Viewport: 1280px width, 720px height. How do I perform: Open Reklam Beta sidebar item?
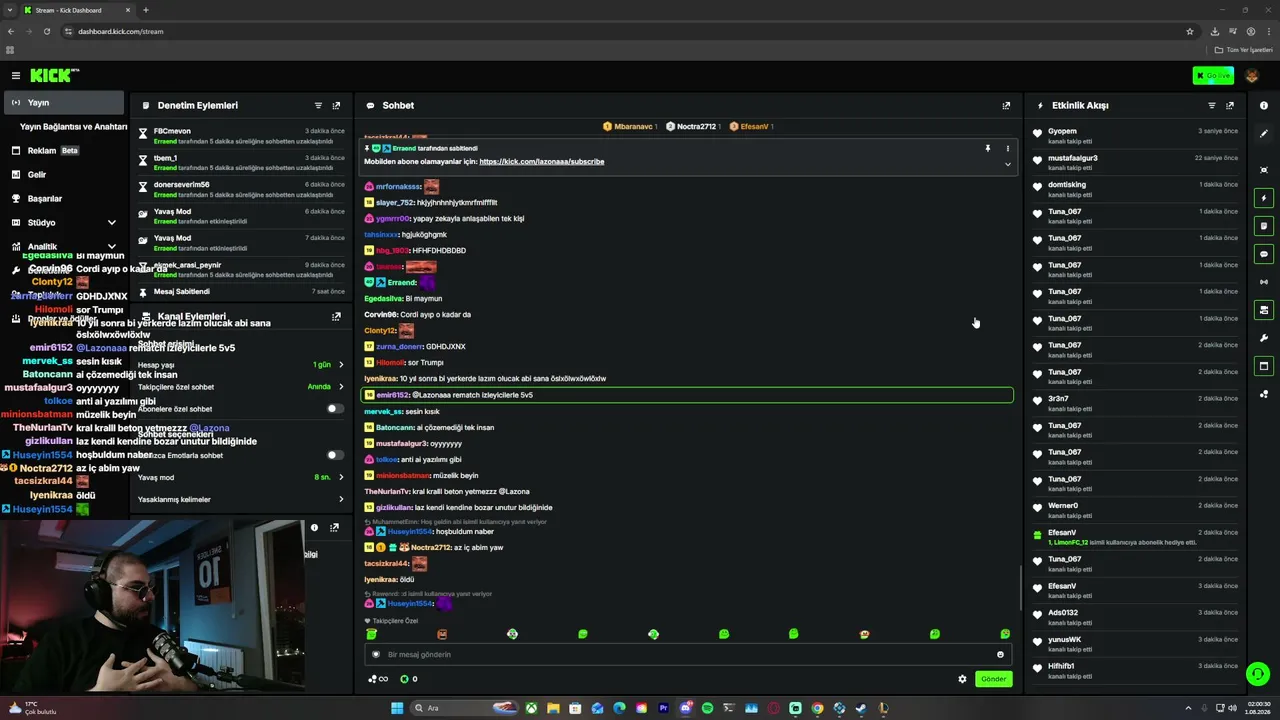64,151
